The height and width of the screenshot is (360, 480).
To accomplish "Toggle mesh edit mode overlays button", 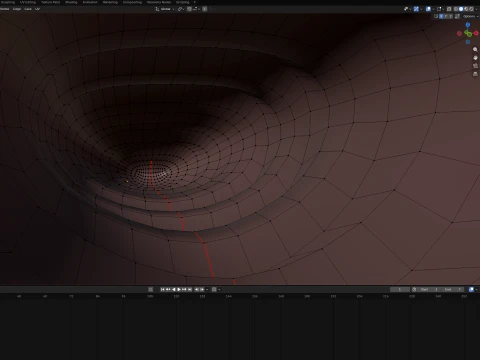I will coord(439,9).
